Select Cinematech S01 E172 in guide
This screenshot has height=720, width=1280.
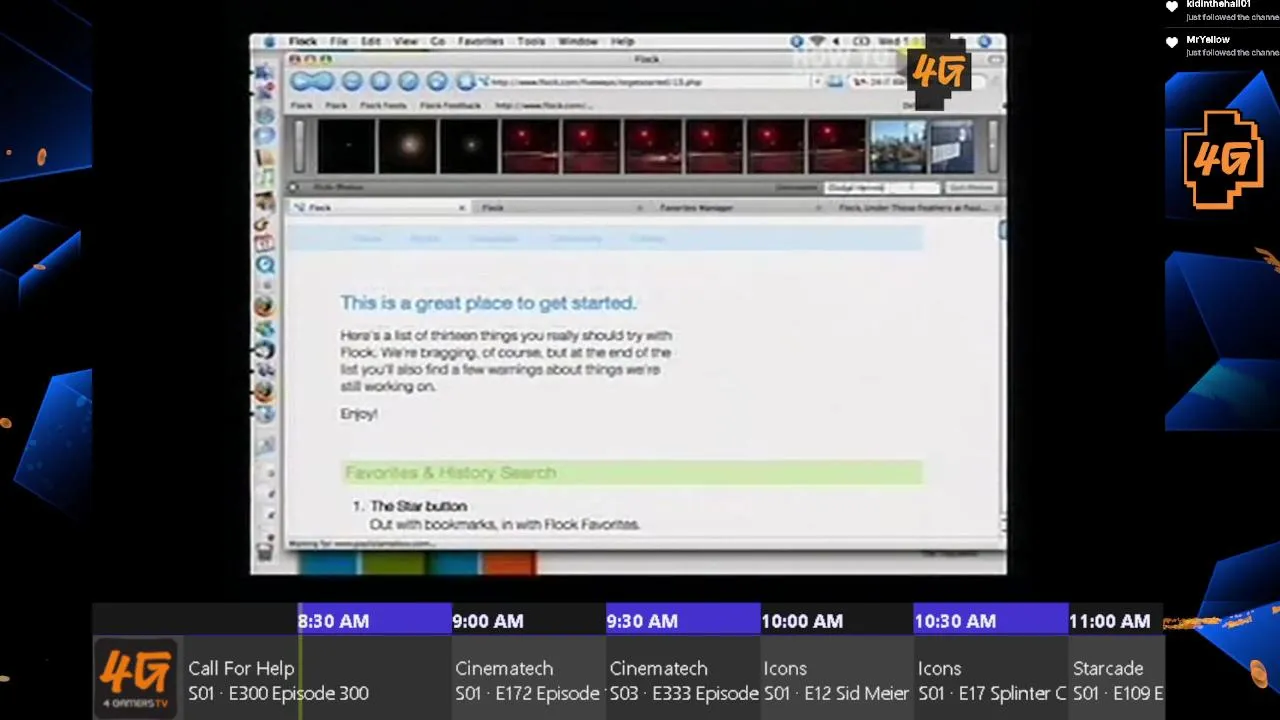pyautogui.click(x=527, y=680)
